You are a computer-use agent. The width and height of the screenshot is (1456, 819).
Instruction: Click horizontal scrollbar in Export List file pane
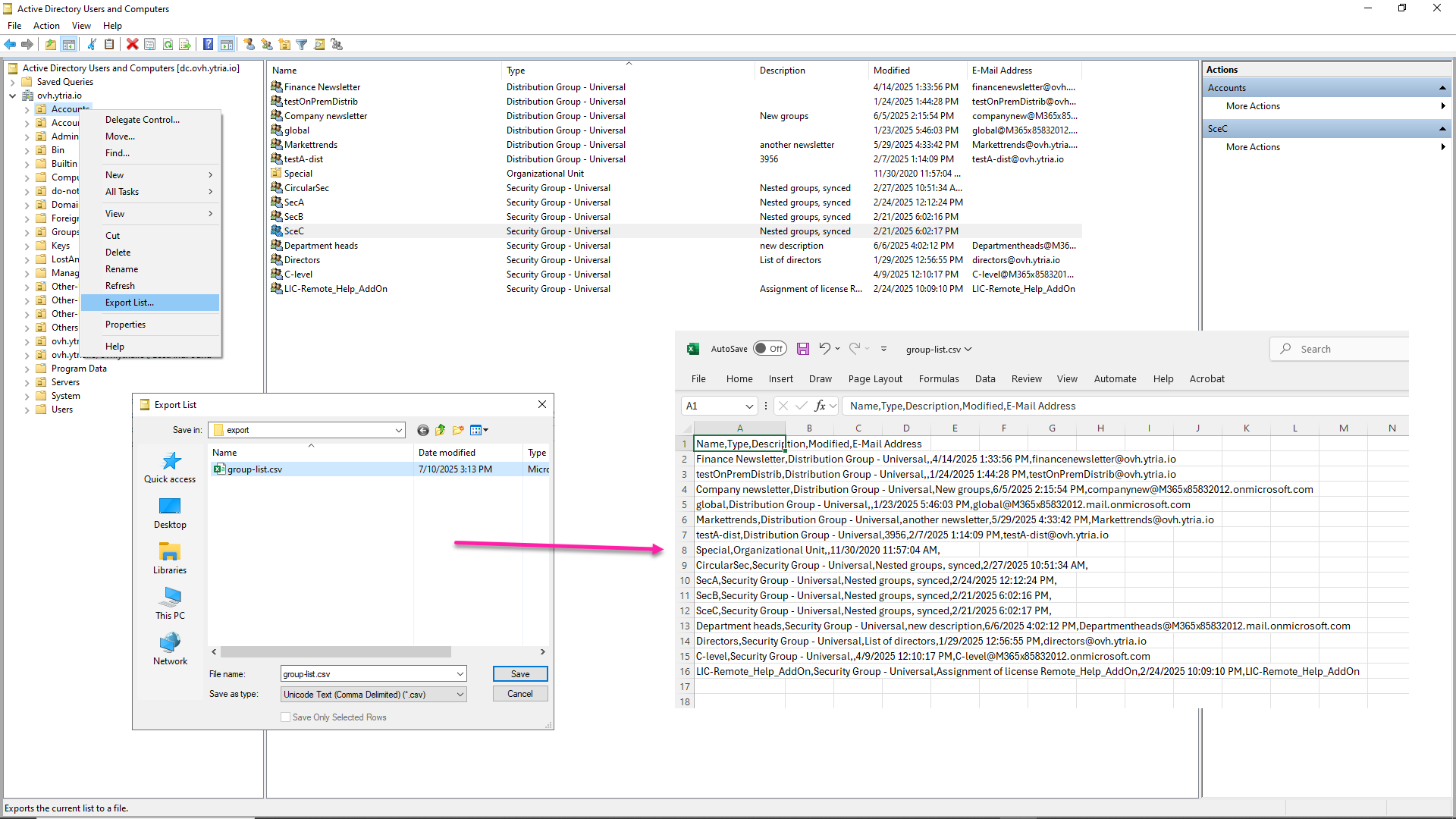pyautogui.click(x=335, y=652)
